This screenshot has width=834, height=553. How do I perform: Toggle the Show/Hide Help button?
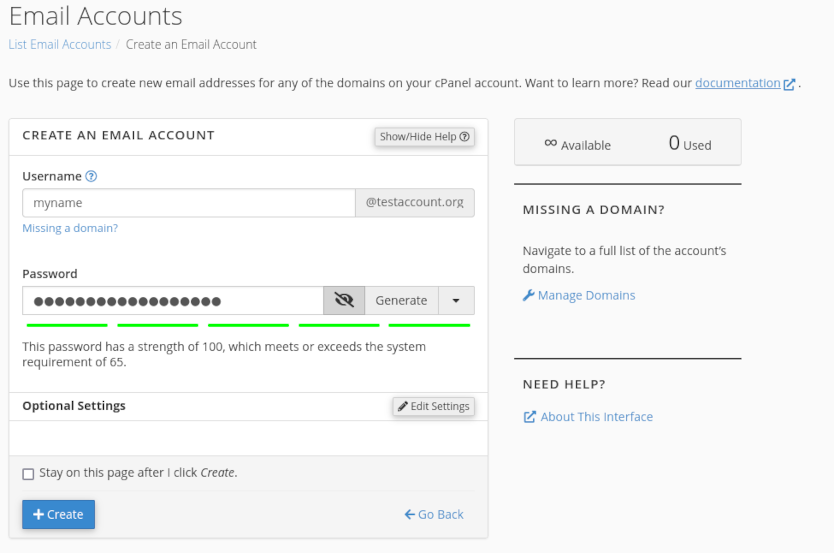(424, 137)
